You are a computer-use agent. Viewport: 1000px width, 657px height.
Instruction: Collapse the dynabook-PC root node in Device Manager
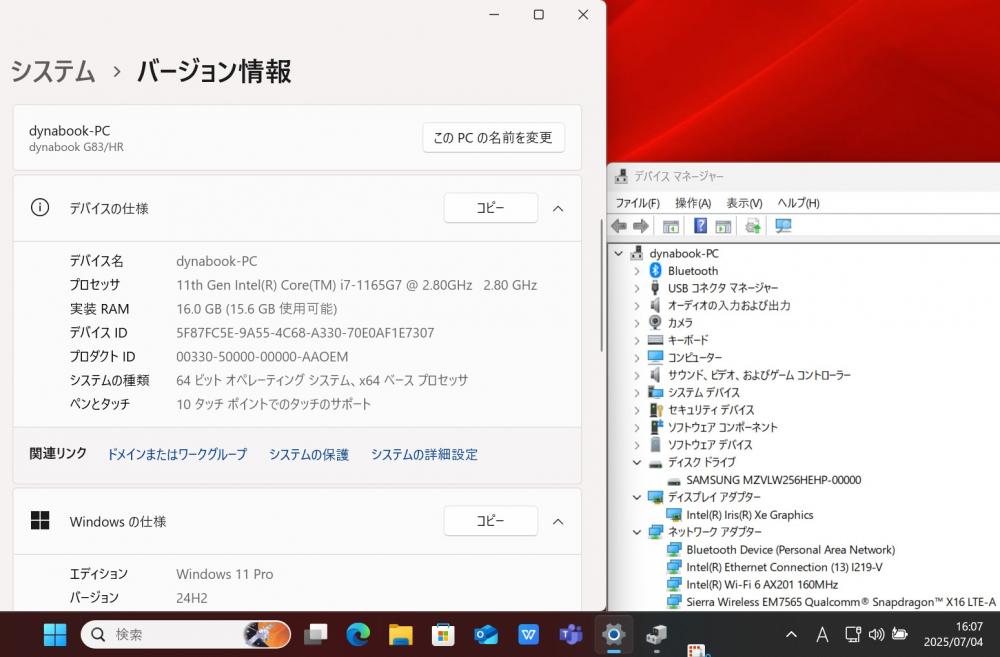point(618,253)
